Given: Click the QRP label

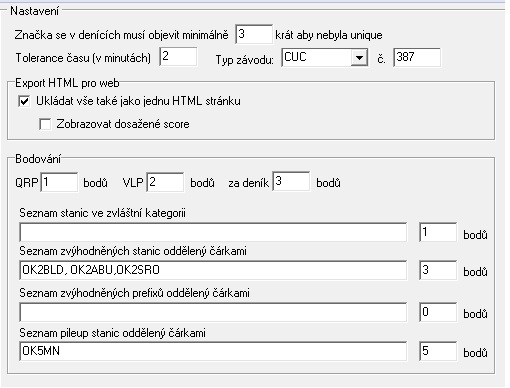Looking at the screenshot, I should click(x=27, y=183).
